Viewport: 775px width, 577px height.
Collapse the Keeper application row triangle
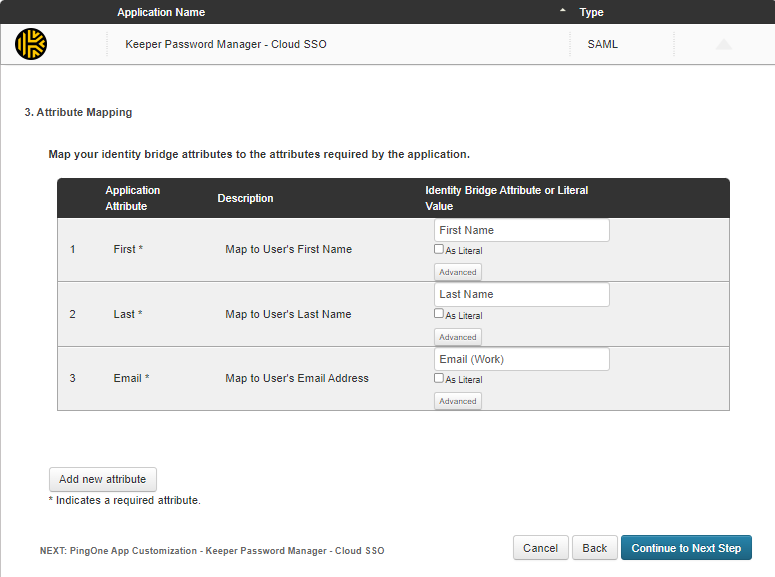(x=724, y=45)
